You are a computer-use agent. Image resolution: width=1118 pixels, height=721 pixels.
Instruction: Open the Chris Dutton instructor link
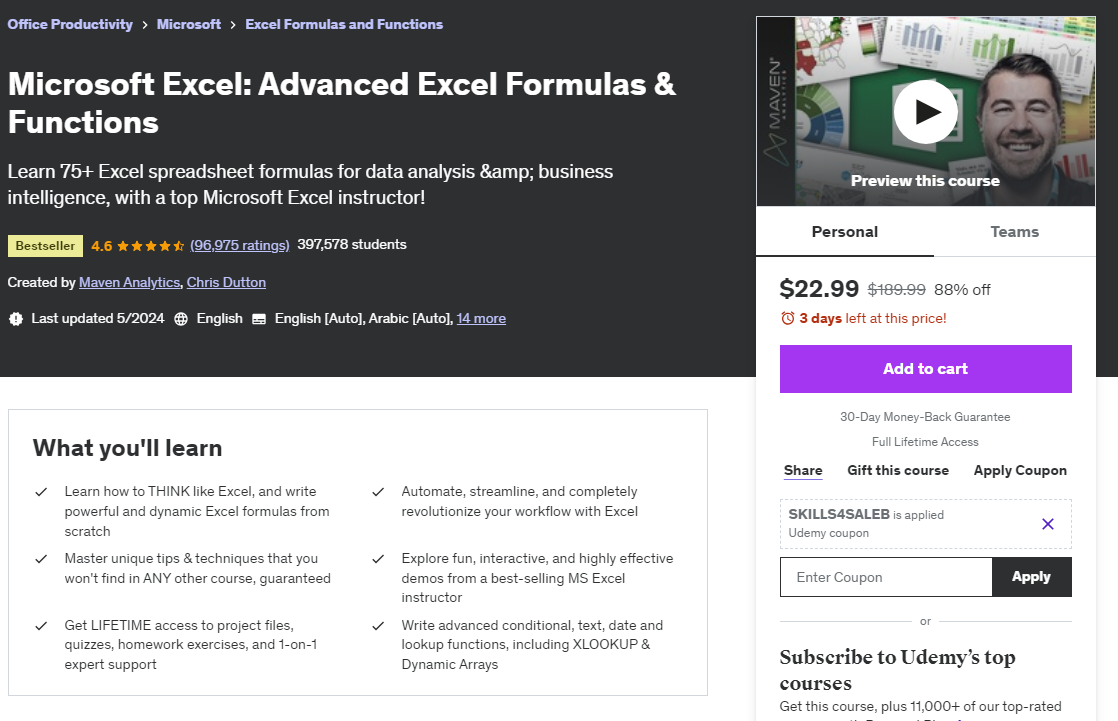coord(226,282)
